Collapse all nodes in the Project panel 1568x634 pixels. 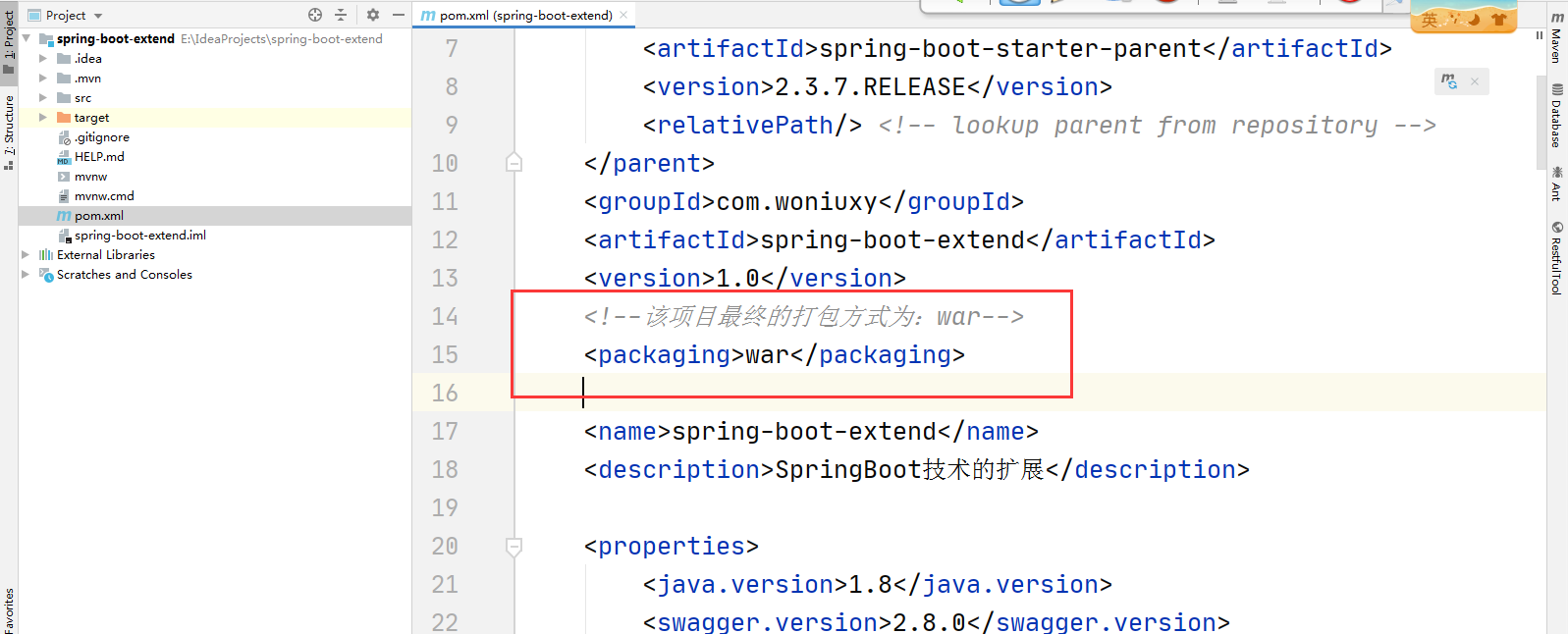[x=341, y=15]
